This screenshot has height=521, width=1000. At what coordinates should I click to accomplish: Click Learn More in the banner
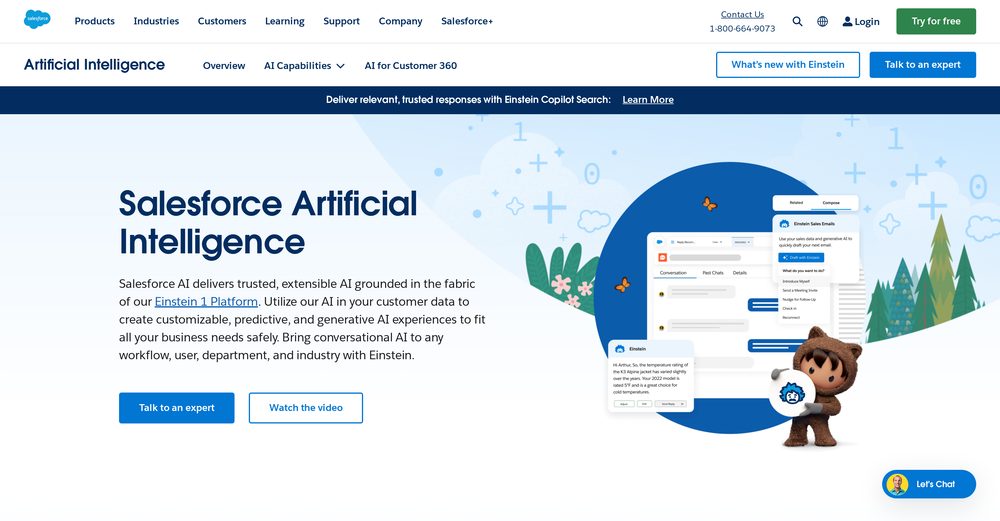tap(647, 100)
